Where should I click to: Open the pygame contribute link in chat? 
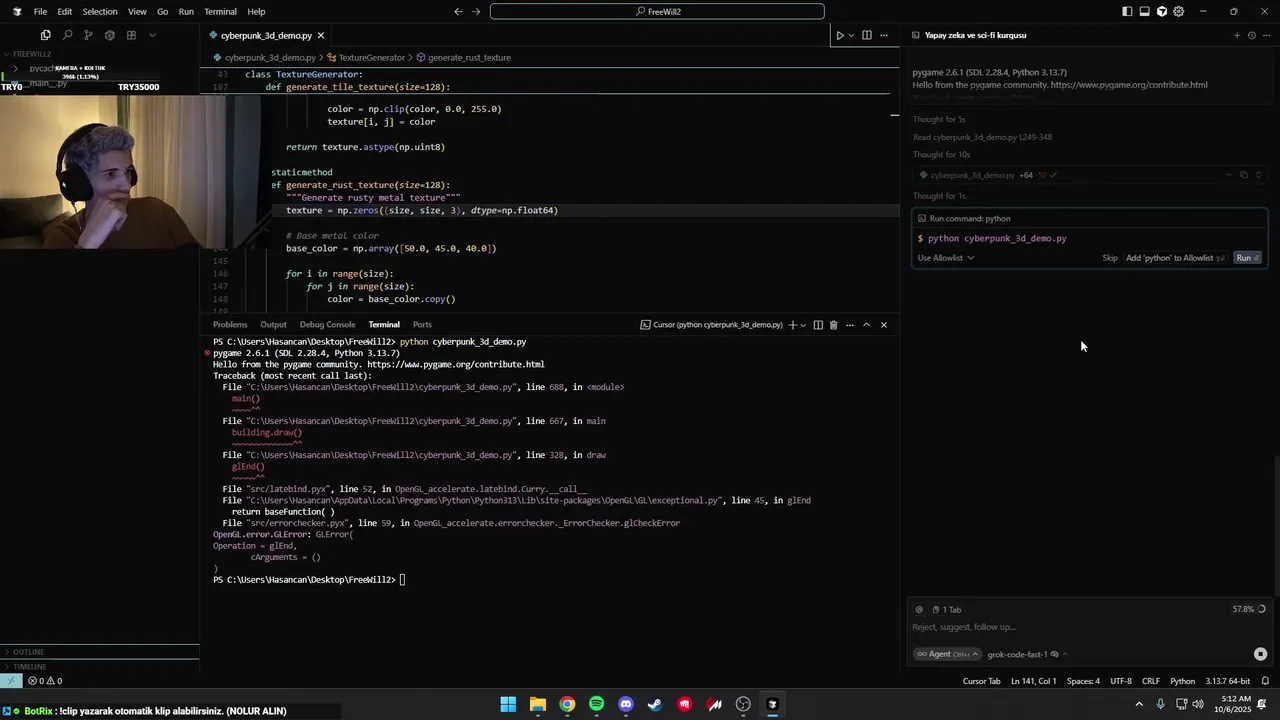point(1129,85)
